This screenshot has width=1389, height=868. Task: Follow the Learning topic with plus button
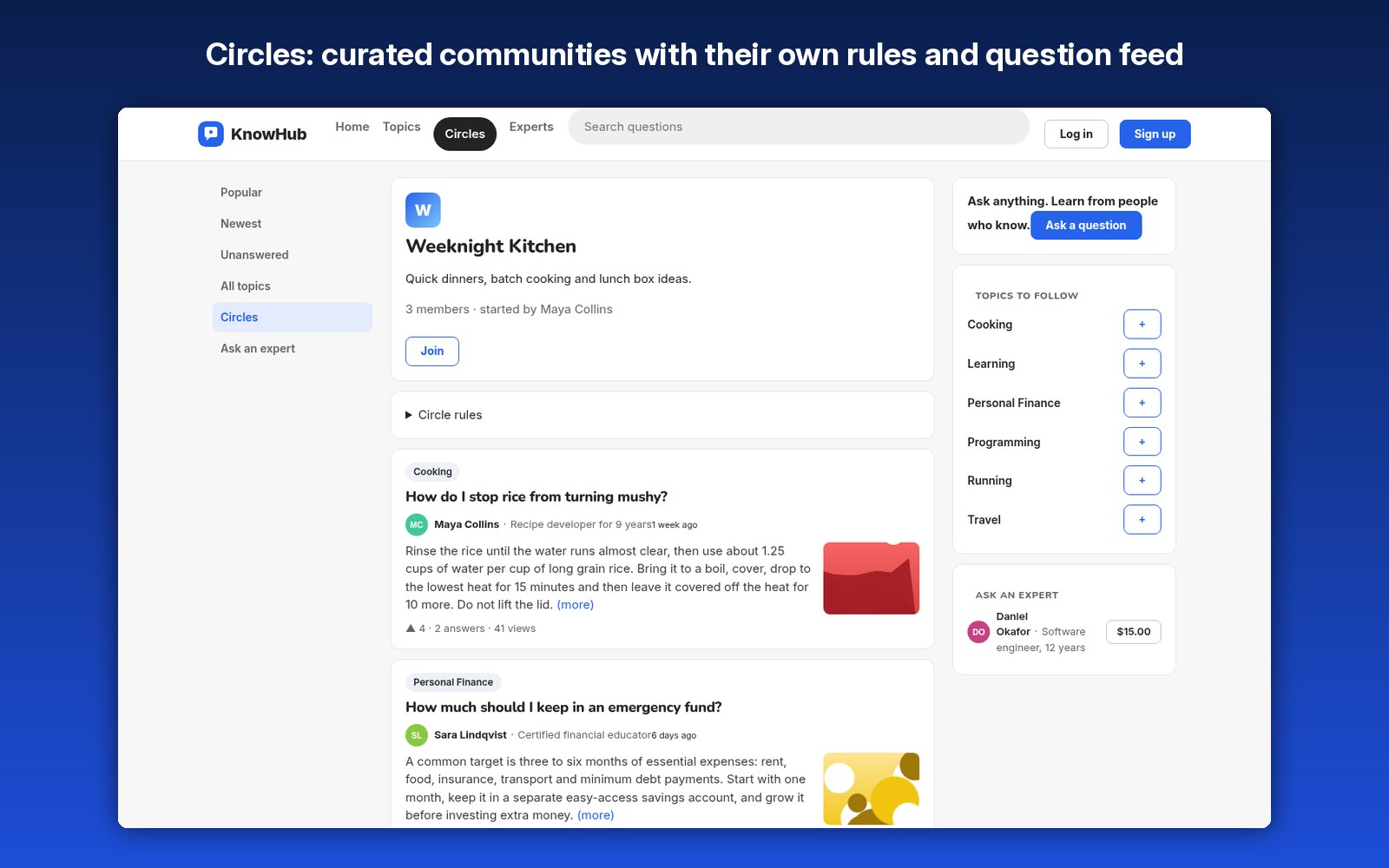(1142, 364)
